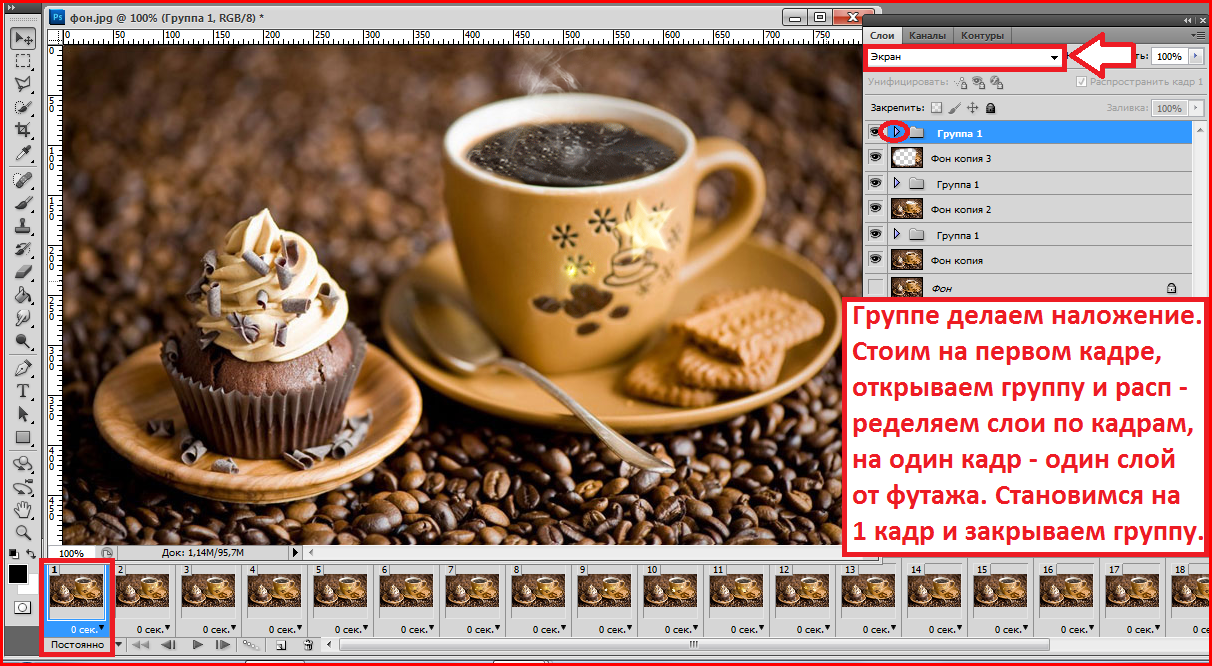The width and height of the screenshot is (1212, 666).
Task: Toggle lock all padlock in Закрепить row
Action: (x=990, y=107)
